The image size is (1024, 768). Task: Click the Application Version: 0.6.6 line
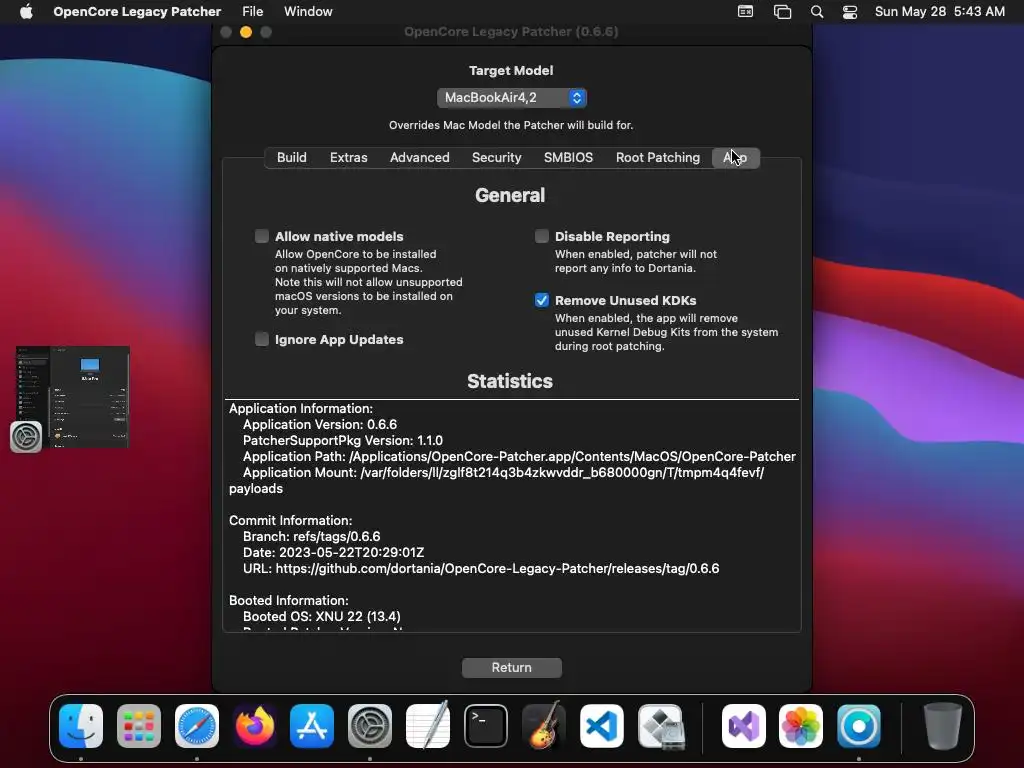coord(320,424)
